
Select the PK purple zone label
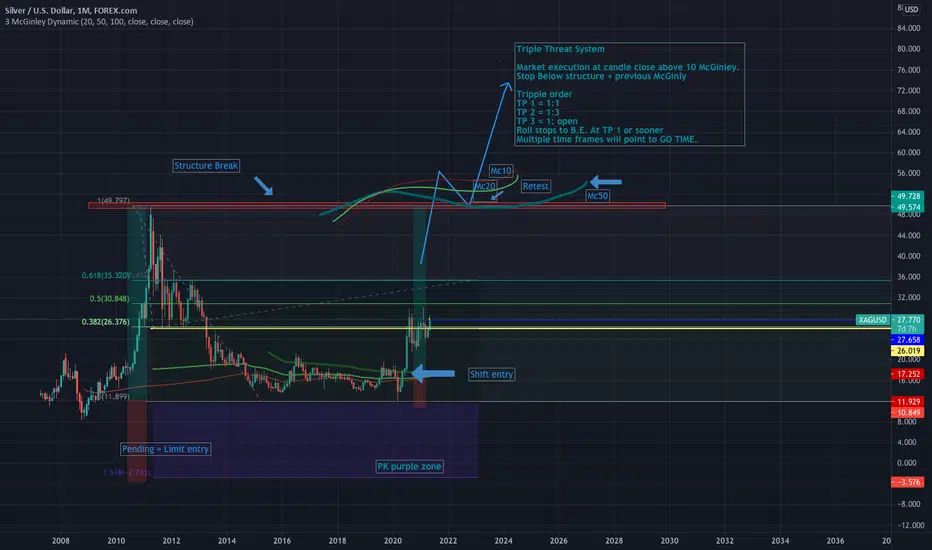click(x=409, y=466)
